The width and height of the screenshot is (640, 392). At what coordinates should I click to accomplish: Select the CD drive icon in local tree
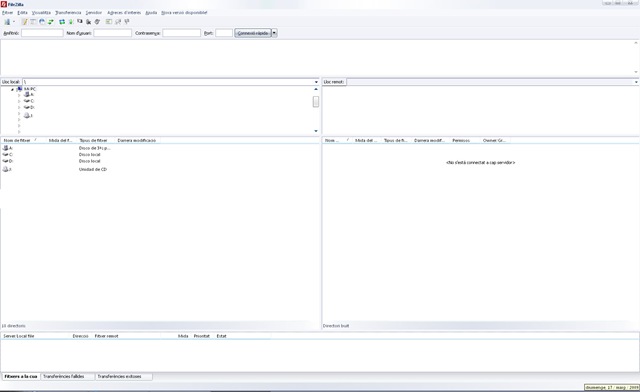tap(27, 116)
